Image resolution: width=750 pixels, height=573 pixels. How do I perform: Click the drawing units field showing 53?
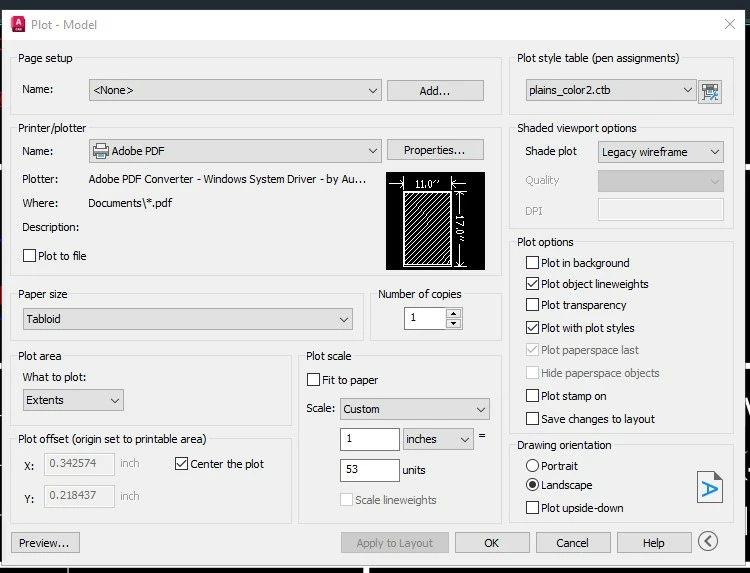click(x=369, y=470)
